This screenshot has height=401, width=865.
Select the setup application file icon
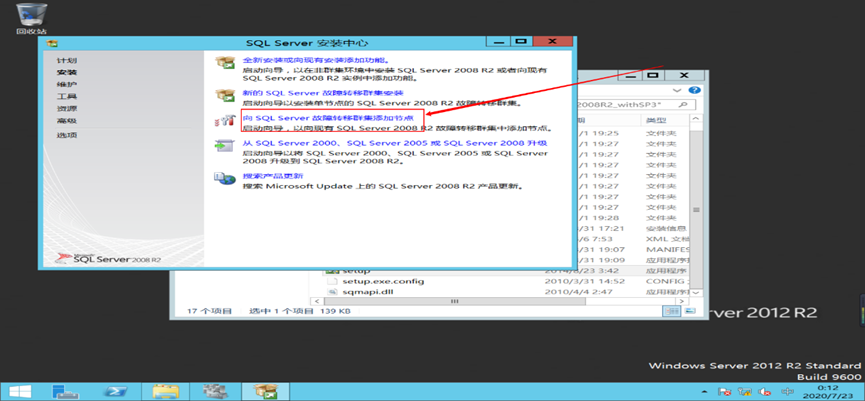(x=331, y=271)
